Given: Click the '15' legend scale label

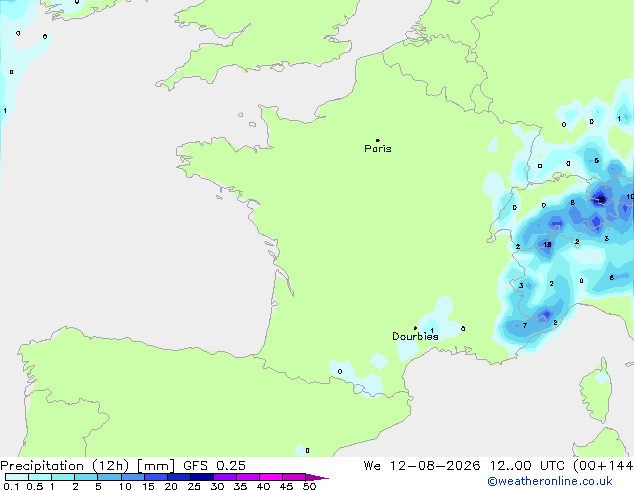Looking at the screenshot, I should 148,486.
